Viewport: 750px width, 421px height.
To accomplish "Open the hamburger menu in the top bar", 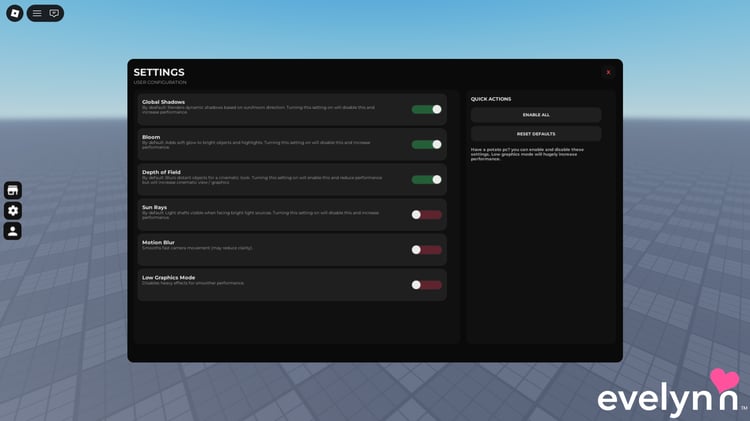I will [x=37, y=13].
